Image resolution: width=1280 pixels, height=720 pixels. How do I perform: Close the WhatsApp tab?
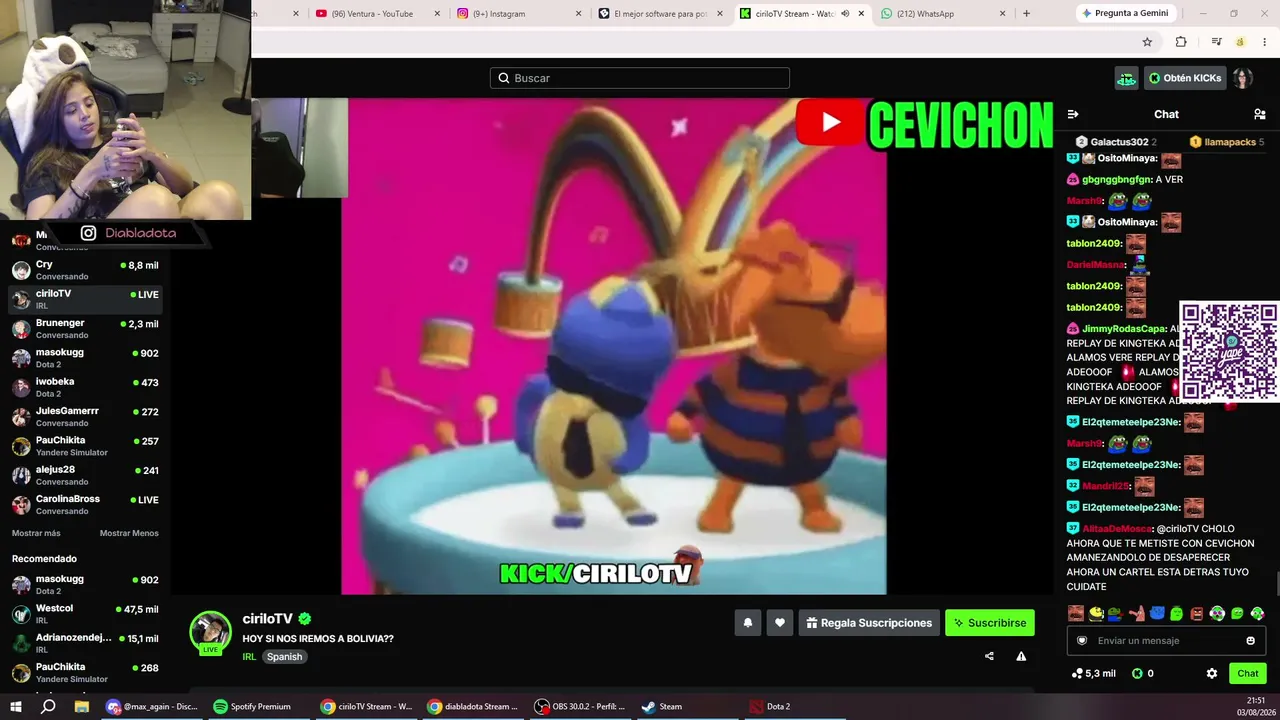pos(1003,14)
